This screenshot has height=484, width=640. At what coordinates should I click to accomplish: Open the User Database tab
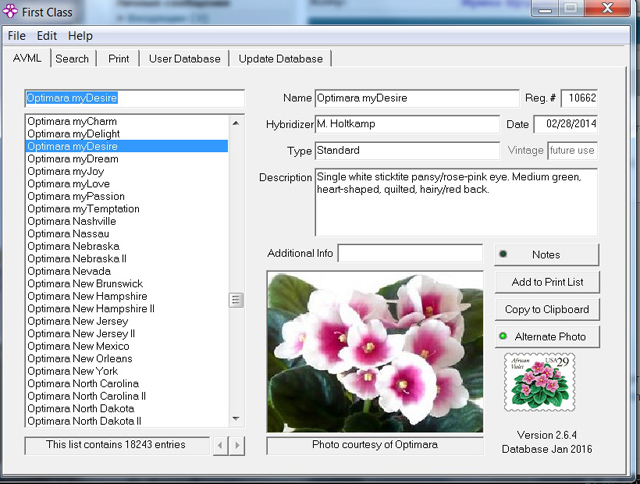(184, 59)
